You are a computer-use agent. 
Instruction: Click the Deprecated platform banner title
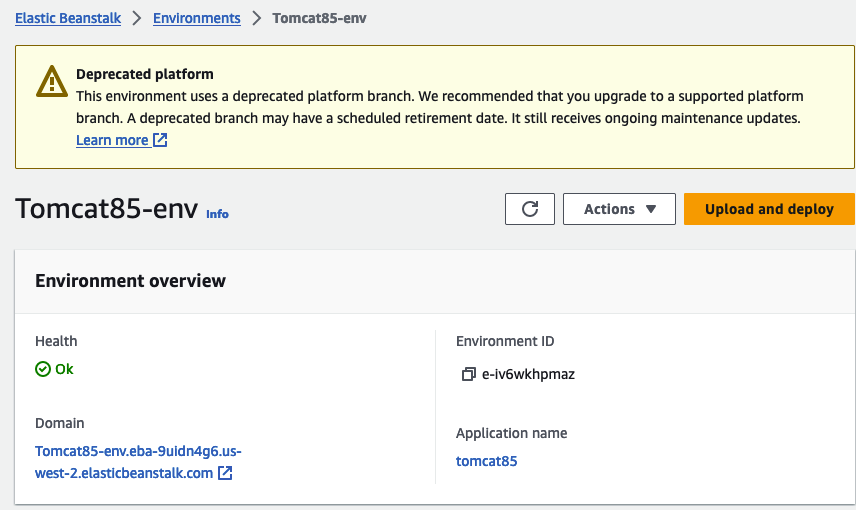point(145,74)
